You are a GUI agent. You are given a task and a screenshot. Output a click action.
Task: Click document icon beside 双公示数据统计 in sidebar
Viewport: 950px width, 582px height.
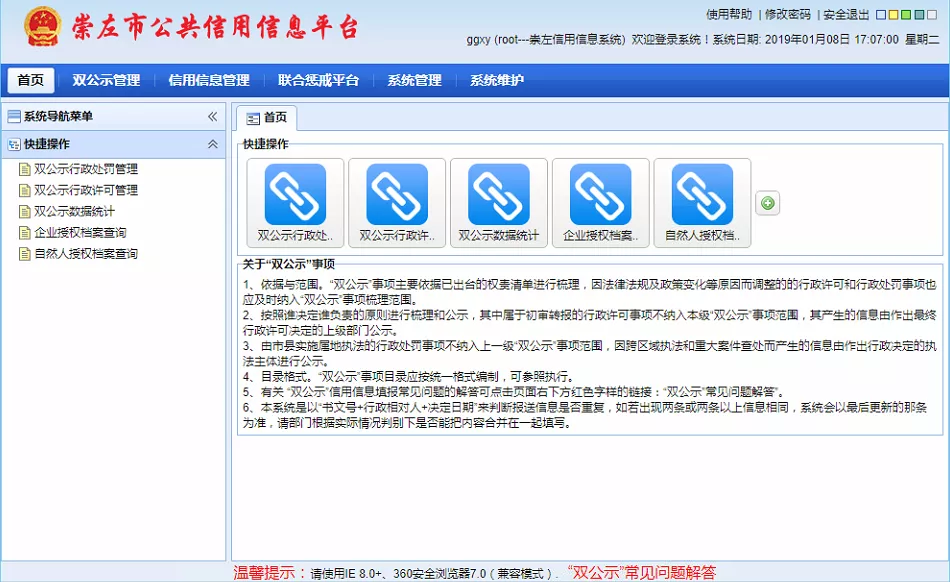(25, 211)
